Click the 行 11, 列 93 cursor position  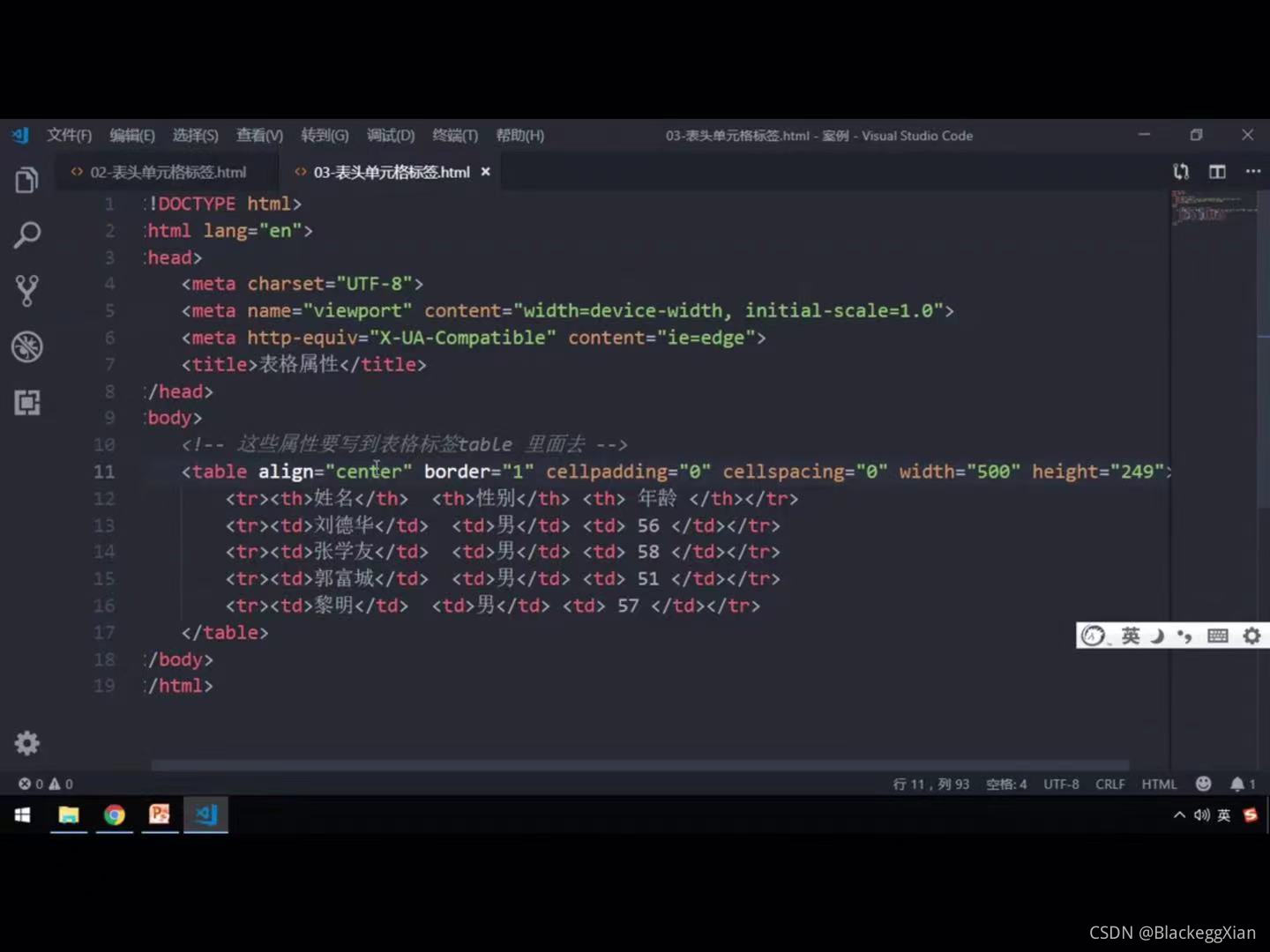pos(930,784)
